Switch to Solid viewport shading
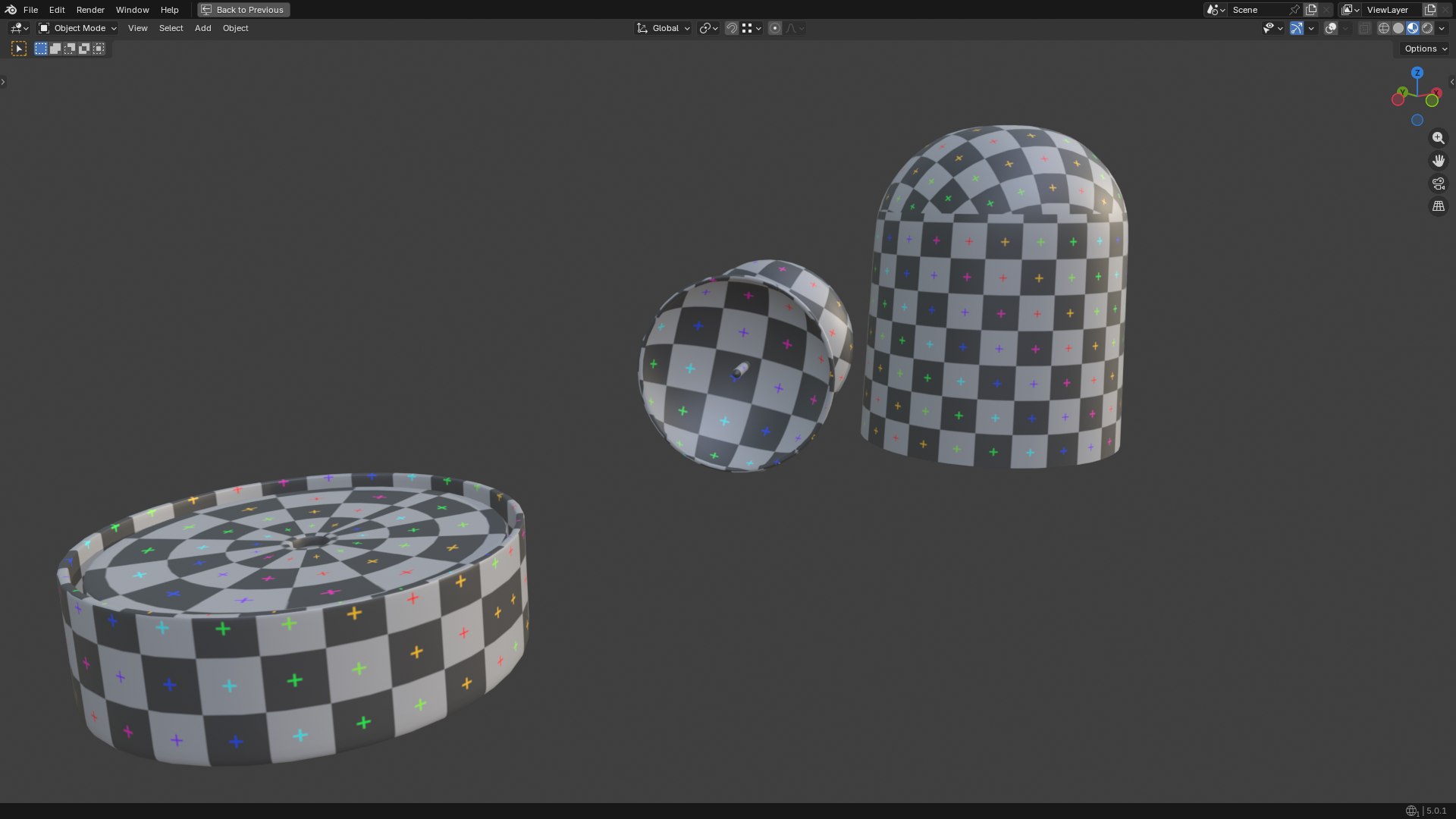Screen dimensions: 1456x819 coord(1398,28)
